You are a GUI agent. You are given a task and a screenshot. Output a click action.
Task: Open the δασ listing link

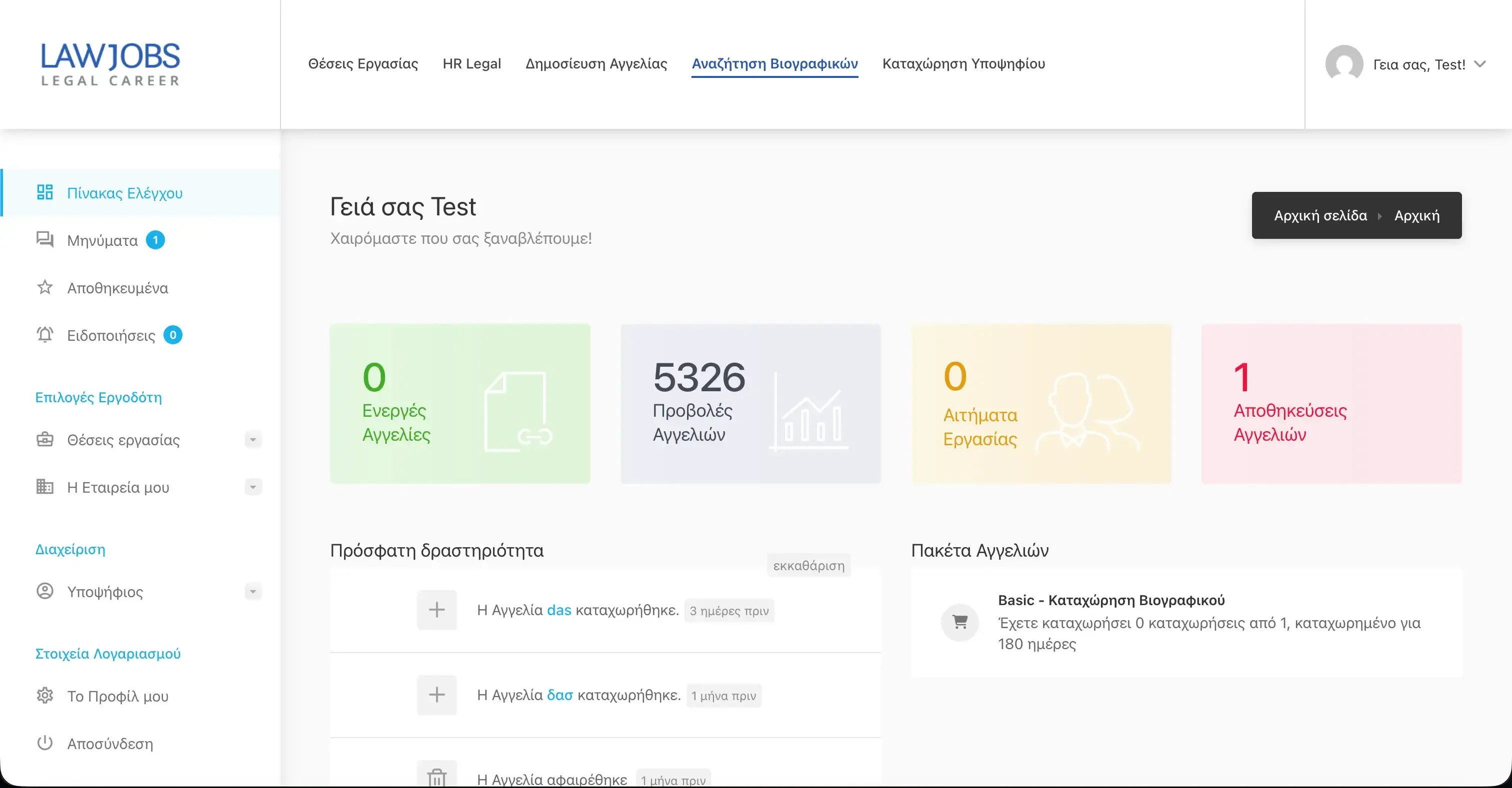click(560, 695)
